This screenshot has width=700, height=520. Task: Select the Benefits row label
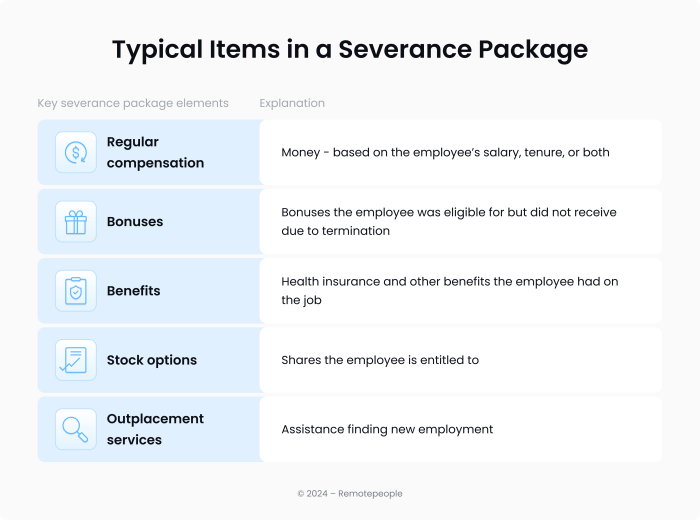pyautogui.click(x=133, y=291)
